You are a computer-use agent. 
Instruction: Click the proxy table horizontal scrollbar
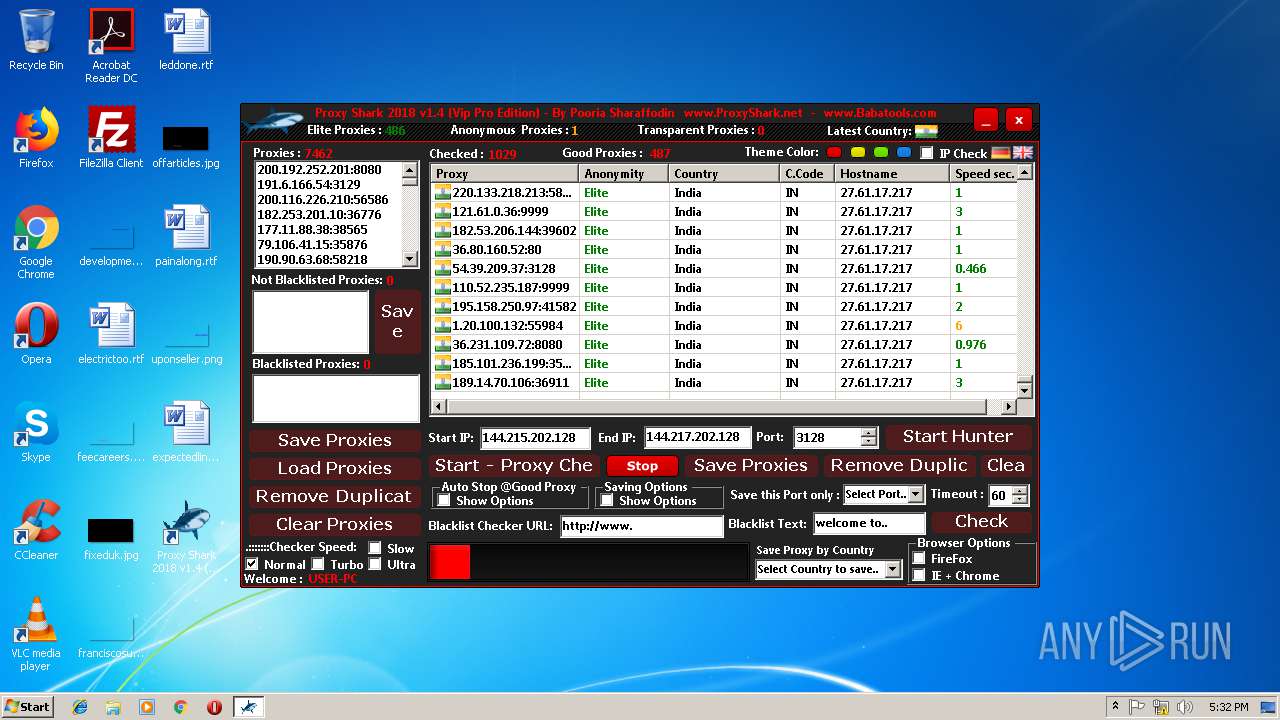pyautogui.click(x=724, y=407)
